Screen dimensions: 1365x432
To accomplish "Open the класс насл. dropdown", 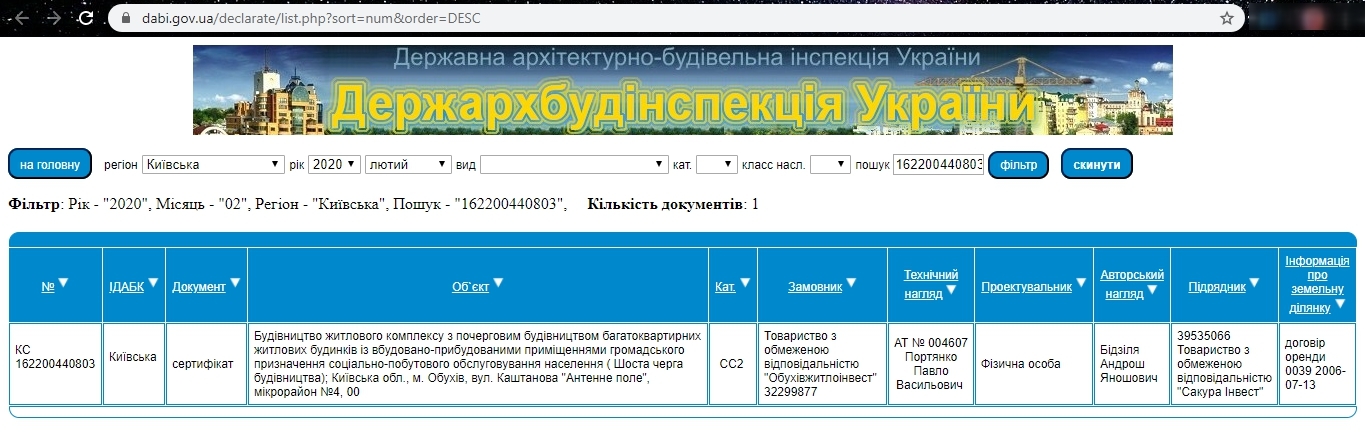I will (830, 164).
